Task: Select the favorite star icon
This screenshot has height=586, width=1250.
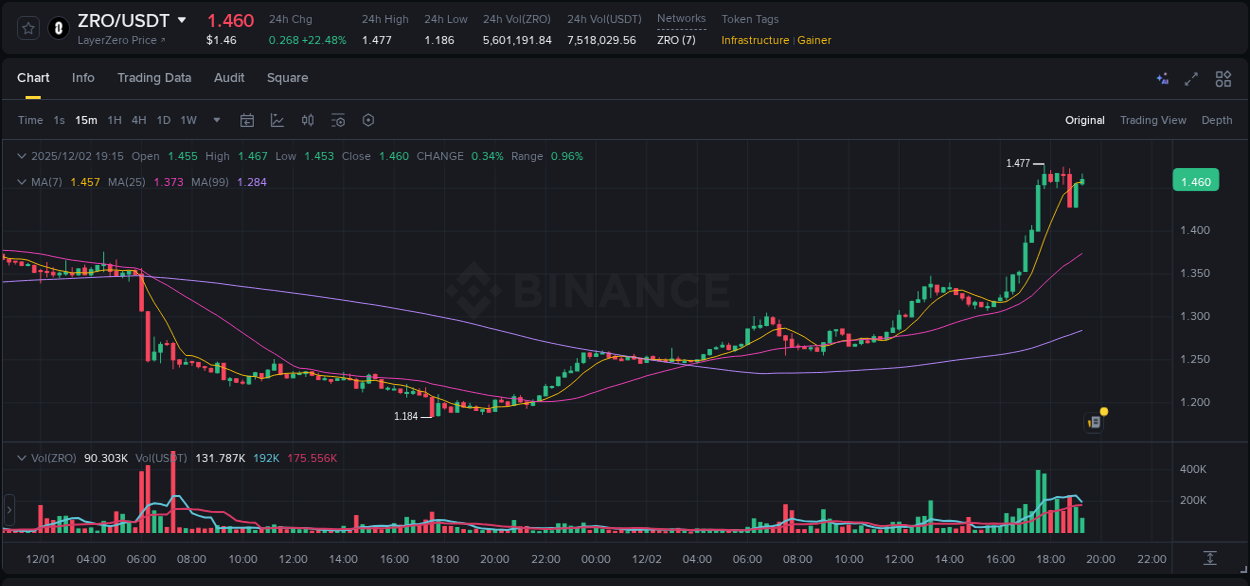Action: point(27,28)
